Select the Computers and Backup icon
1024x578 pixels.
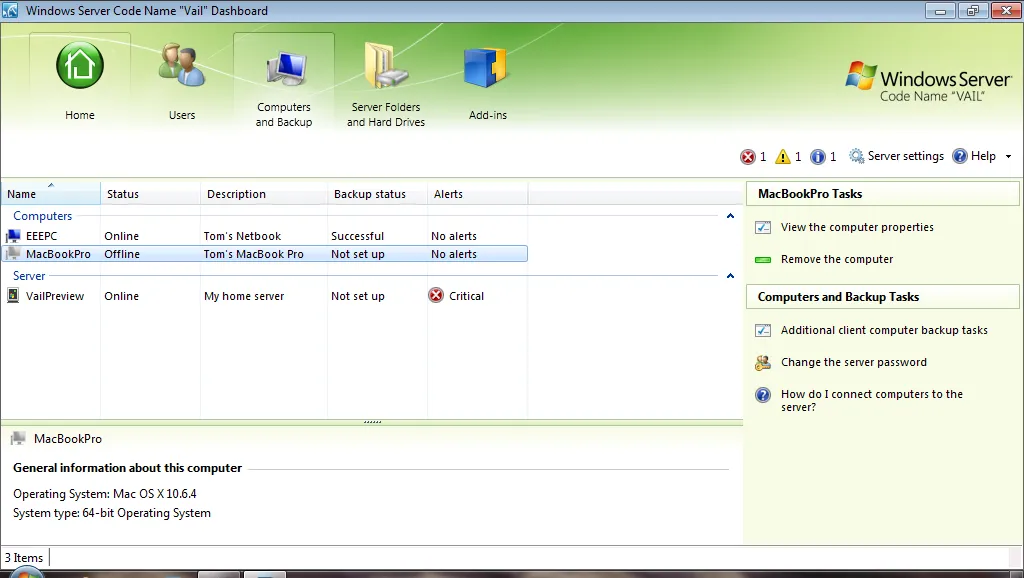click(286, 68)
